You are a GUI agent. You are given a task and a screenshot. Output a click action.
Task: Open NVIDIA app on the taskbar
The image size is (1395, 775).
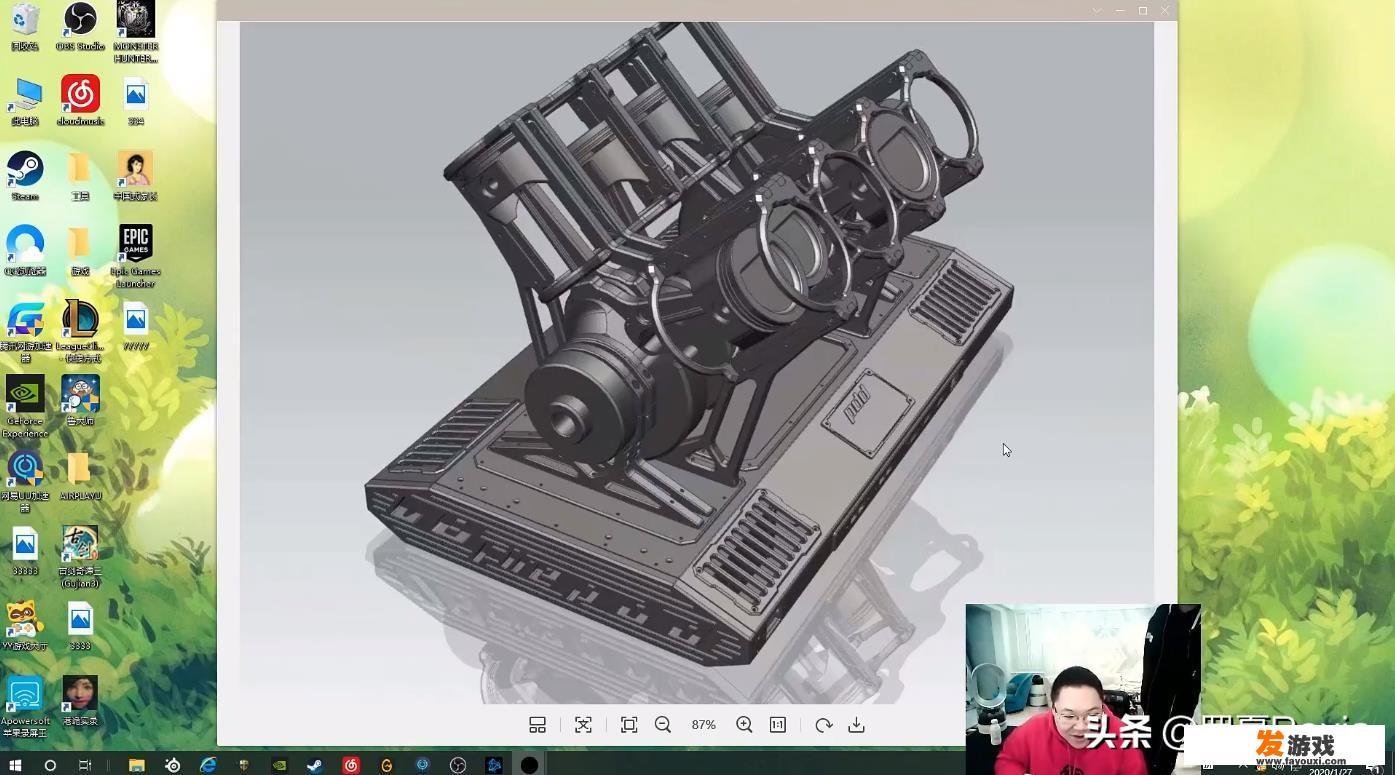(279, 765)
